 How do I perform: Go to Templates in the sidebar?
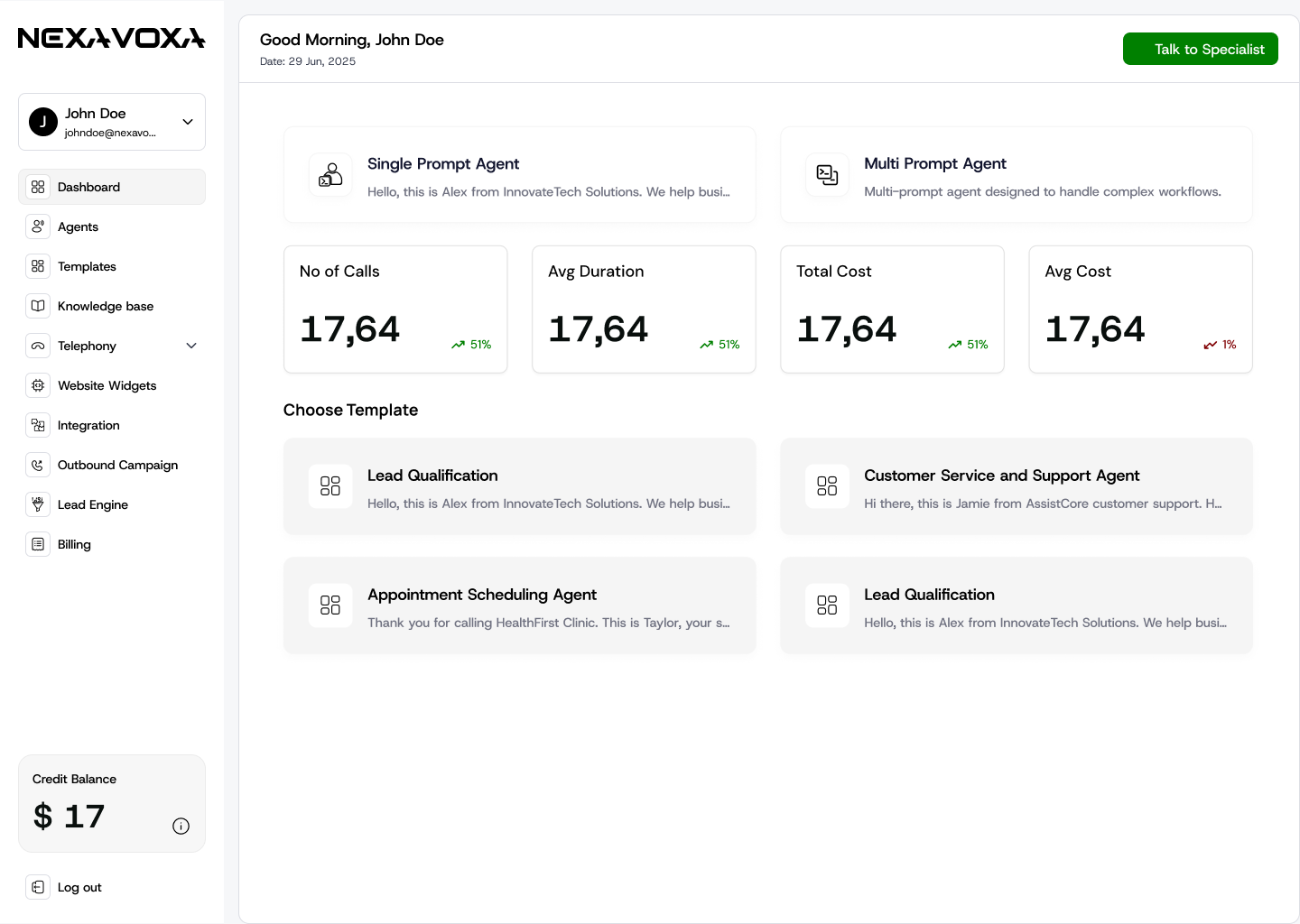87,266
